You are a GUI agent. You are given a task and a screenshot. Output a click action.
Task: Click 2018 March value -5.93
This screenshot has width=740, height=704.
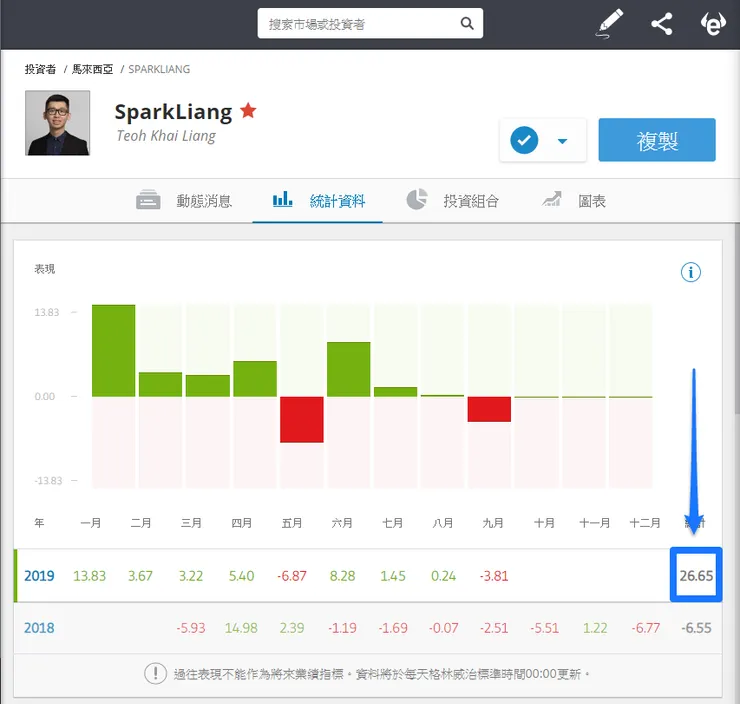(x=191, y=628)
